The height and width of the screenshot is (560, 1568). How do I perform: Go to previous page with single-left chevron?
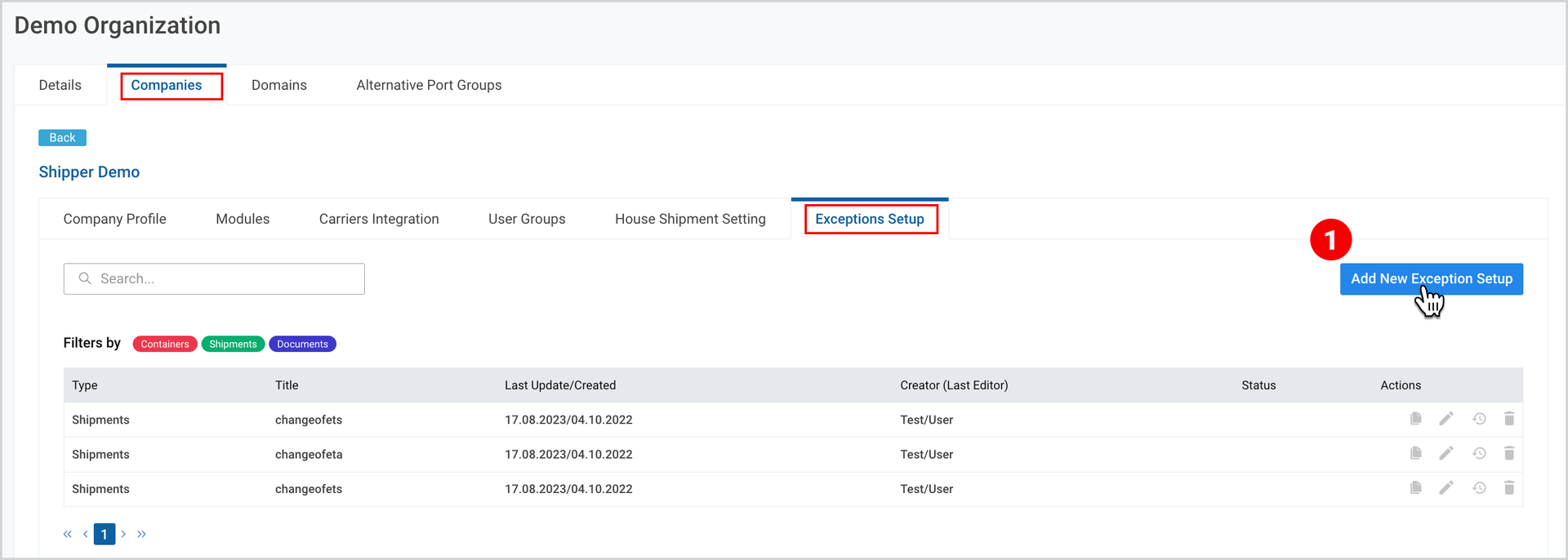(x=85, y=534)
